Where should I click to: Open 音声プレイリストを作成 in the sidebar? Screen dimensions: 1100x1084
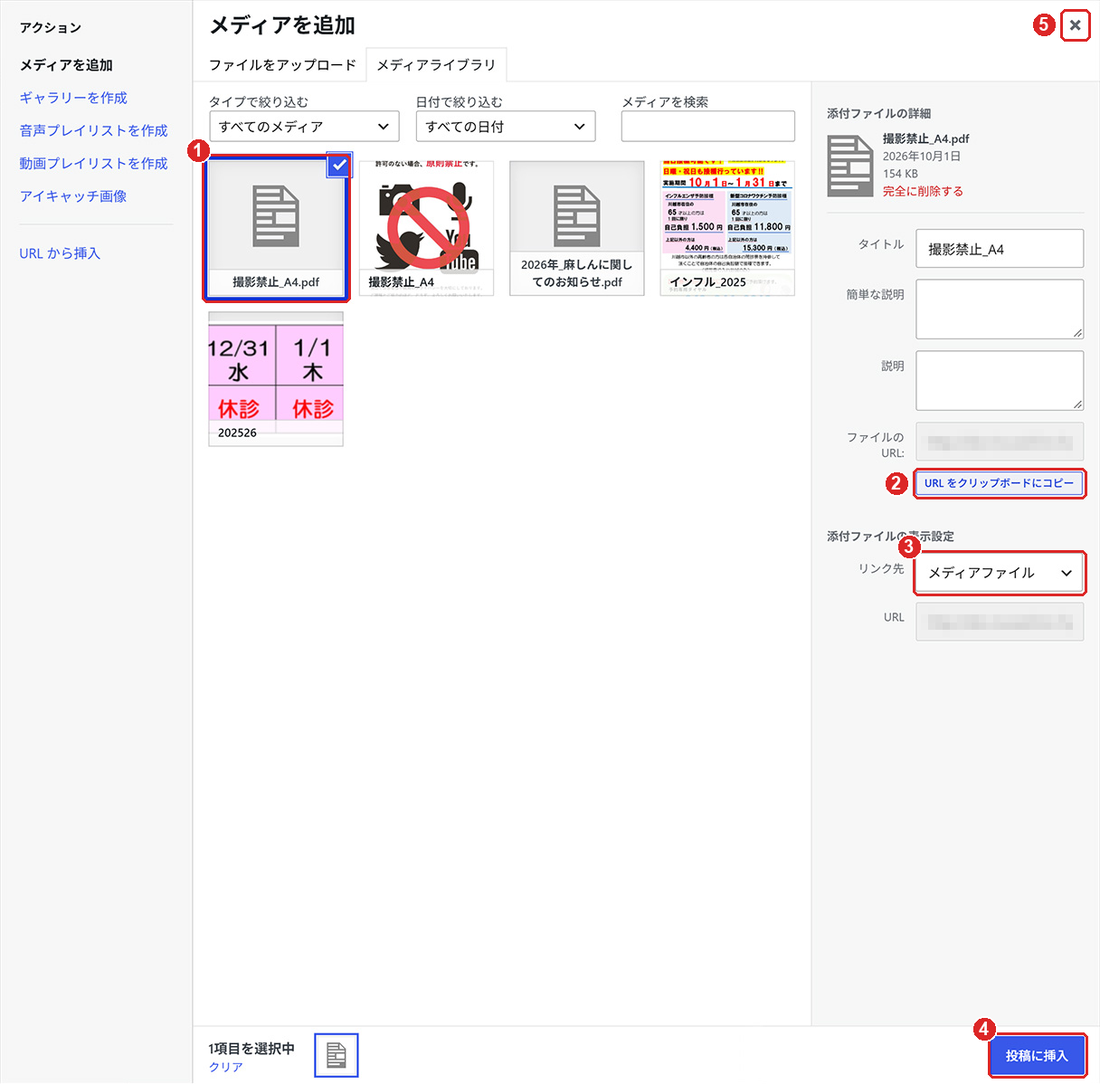click(x=93, y=131)
